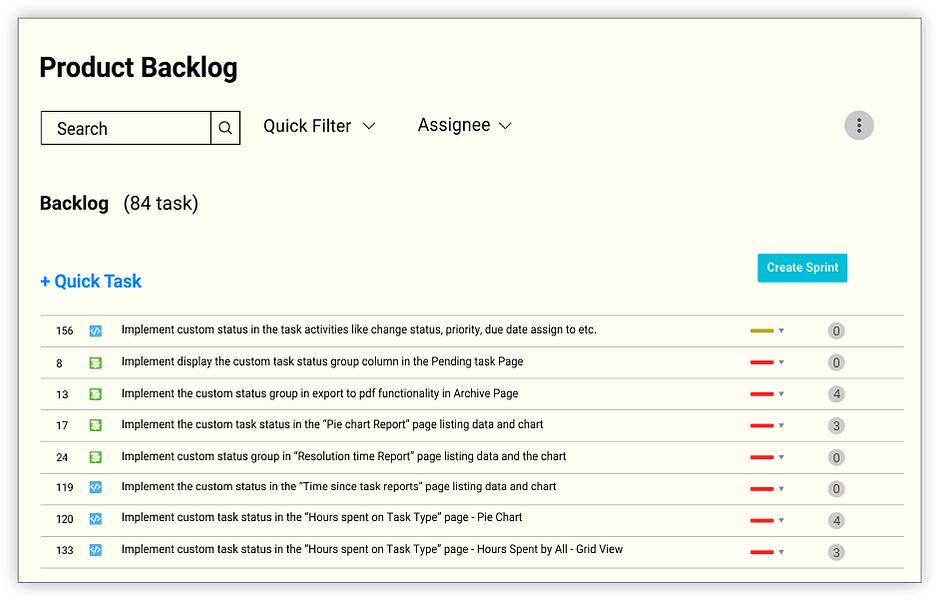The image size is (939, 600).
Task: Open priority dropdown arrow for task 17
Action: (x=781, y=426)
